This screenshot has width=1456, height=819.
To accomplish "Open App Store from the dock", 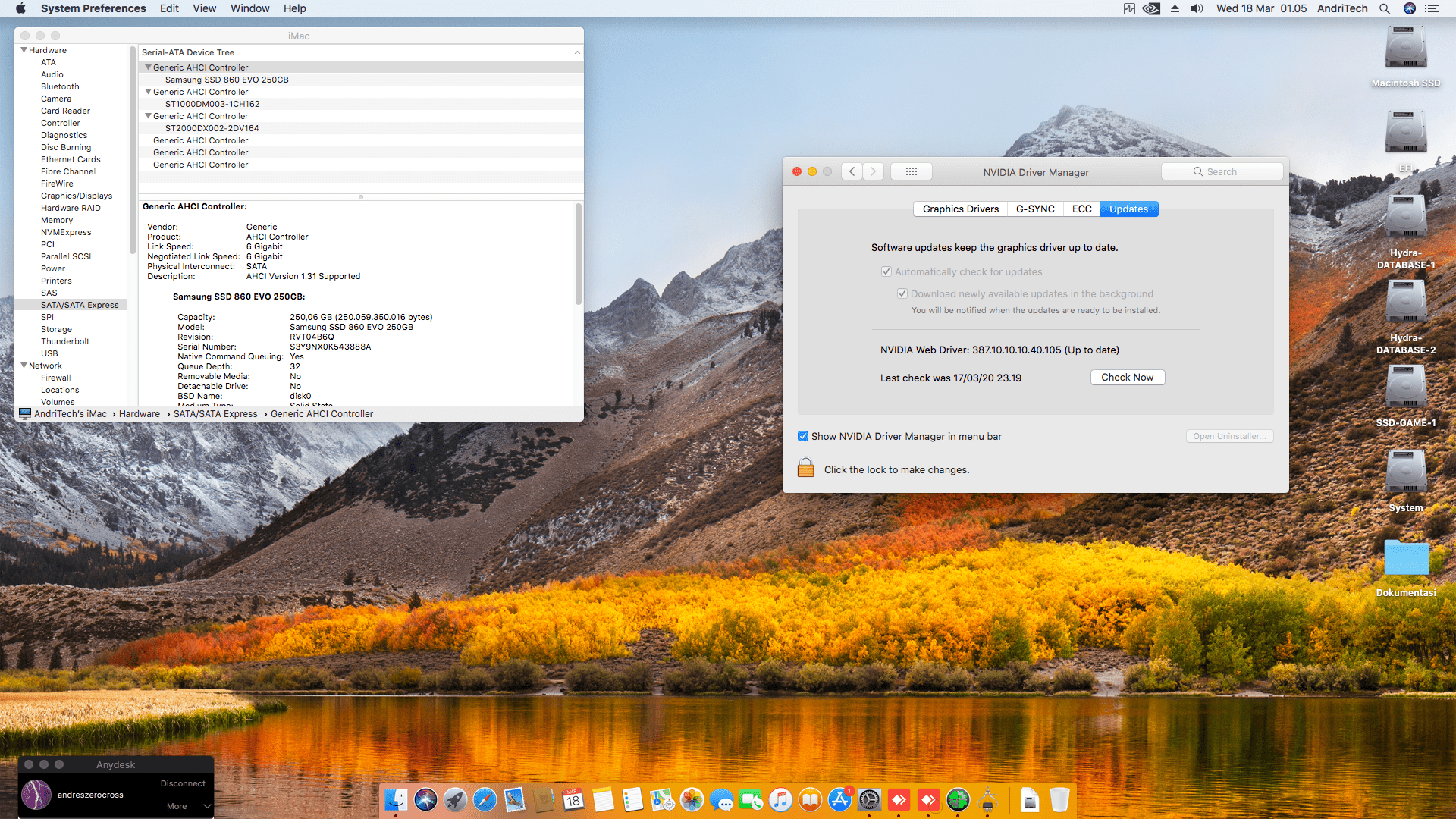I will tap(839, 799).
